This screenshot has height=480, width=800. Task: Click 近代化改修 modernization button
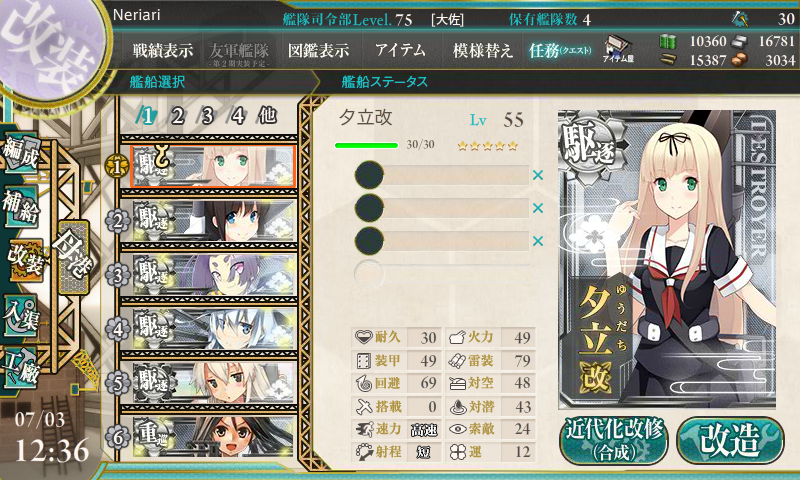tap(614, 440)
